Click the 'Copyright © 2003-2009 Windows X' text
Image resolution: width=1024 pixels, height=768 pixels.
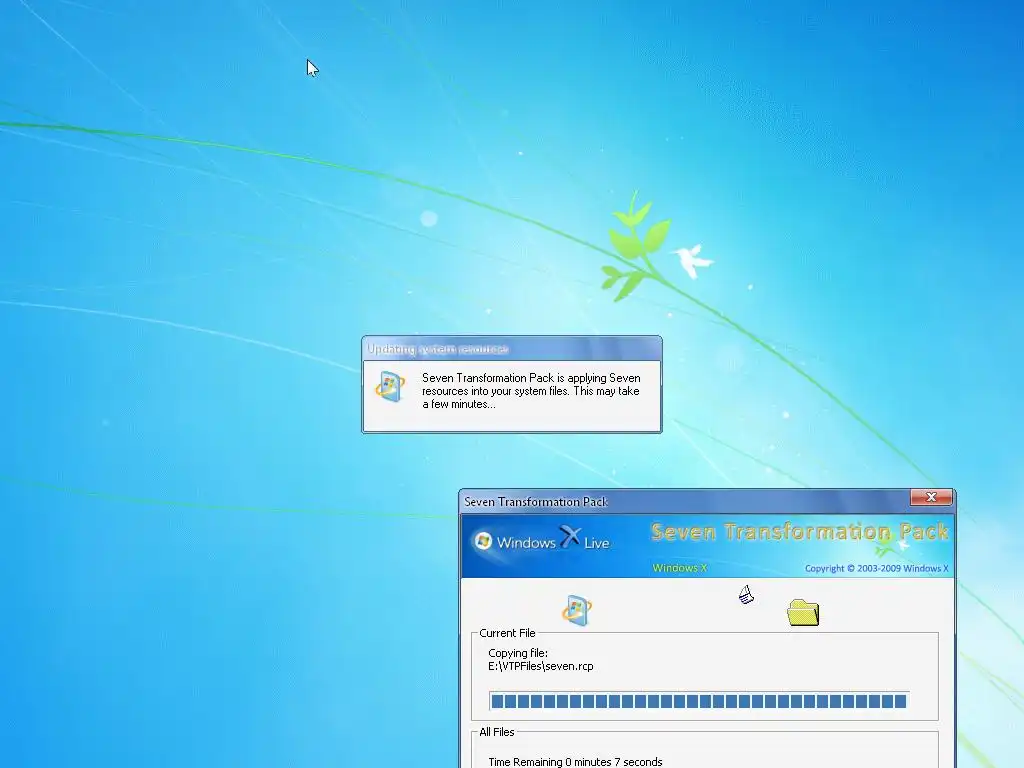click(876, 568)
